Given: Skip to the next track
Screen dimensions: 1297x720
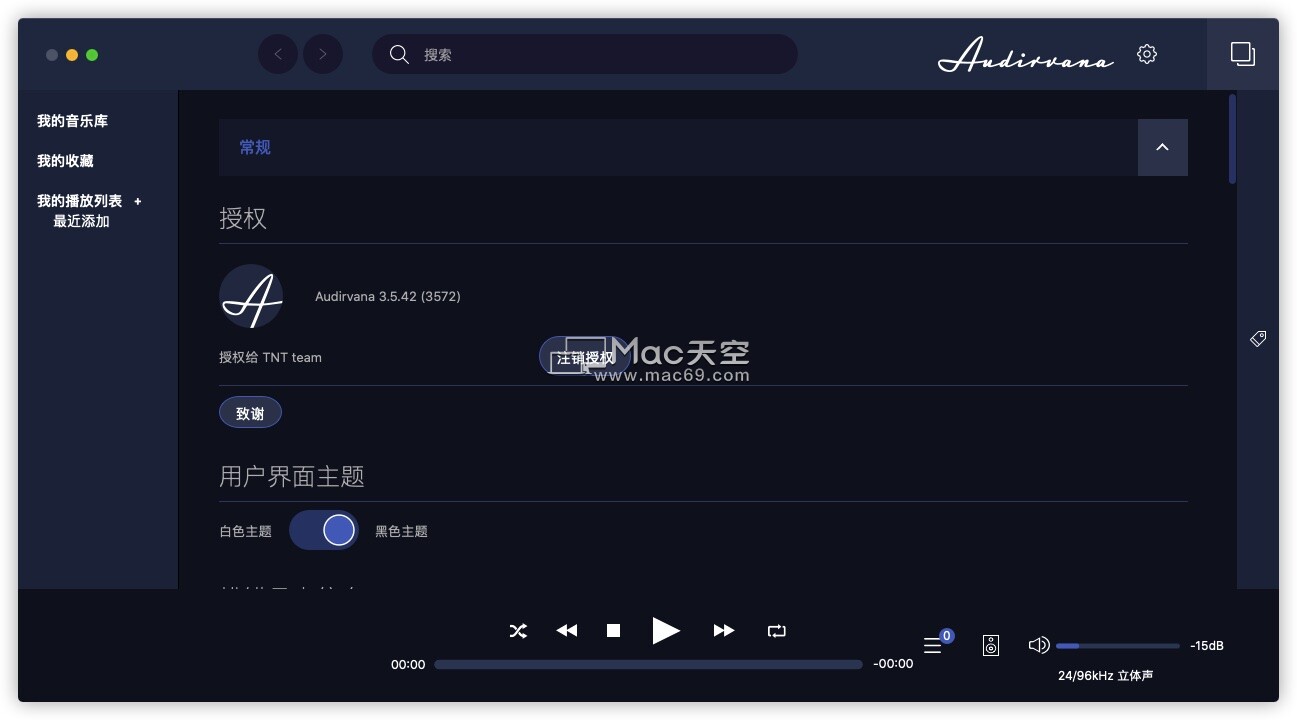Looking at the screenshot, I should (724, 631).
